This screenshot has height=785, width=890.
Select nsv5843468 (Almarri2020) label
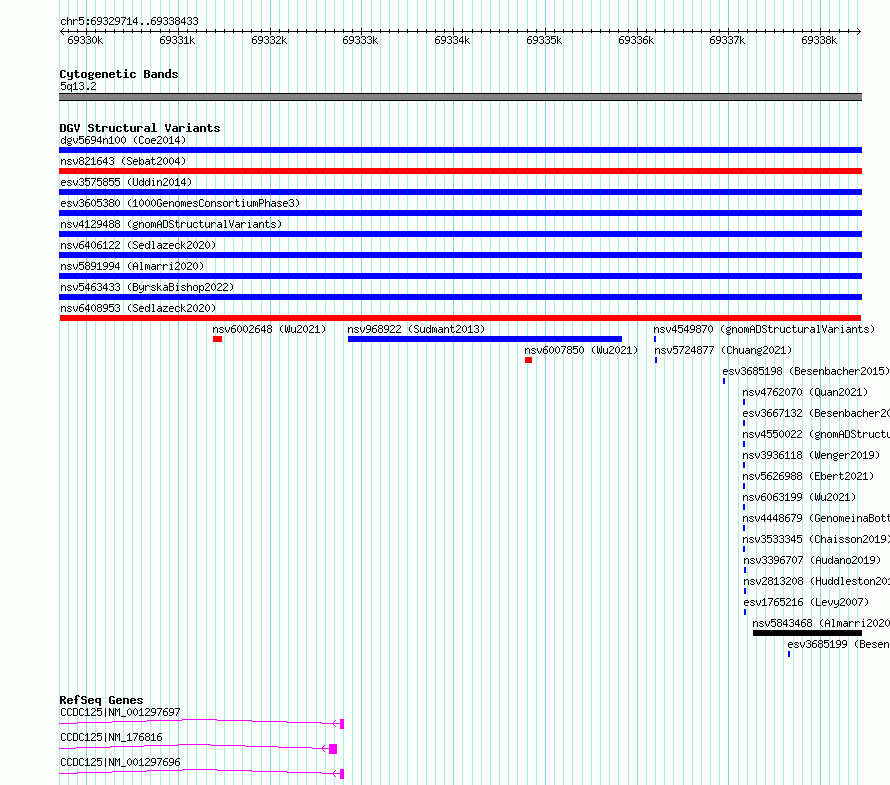click(821, 623)
